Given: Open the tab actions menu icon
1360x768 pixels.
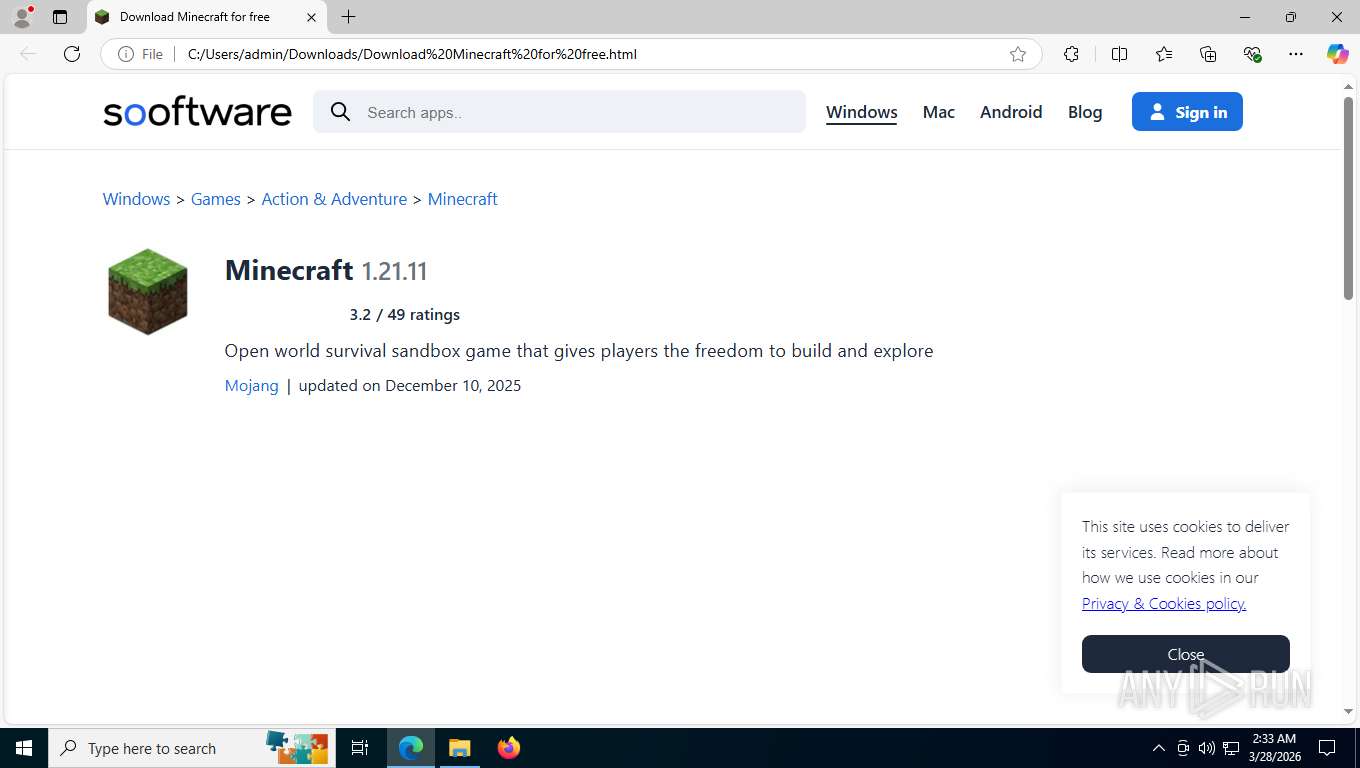Looking at the screenshot, I should click(60, 17).
